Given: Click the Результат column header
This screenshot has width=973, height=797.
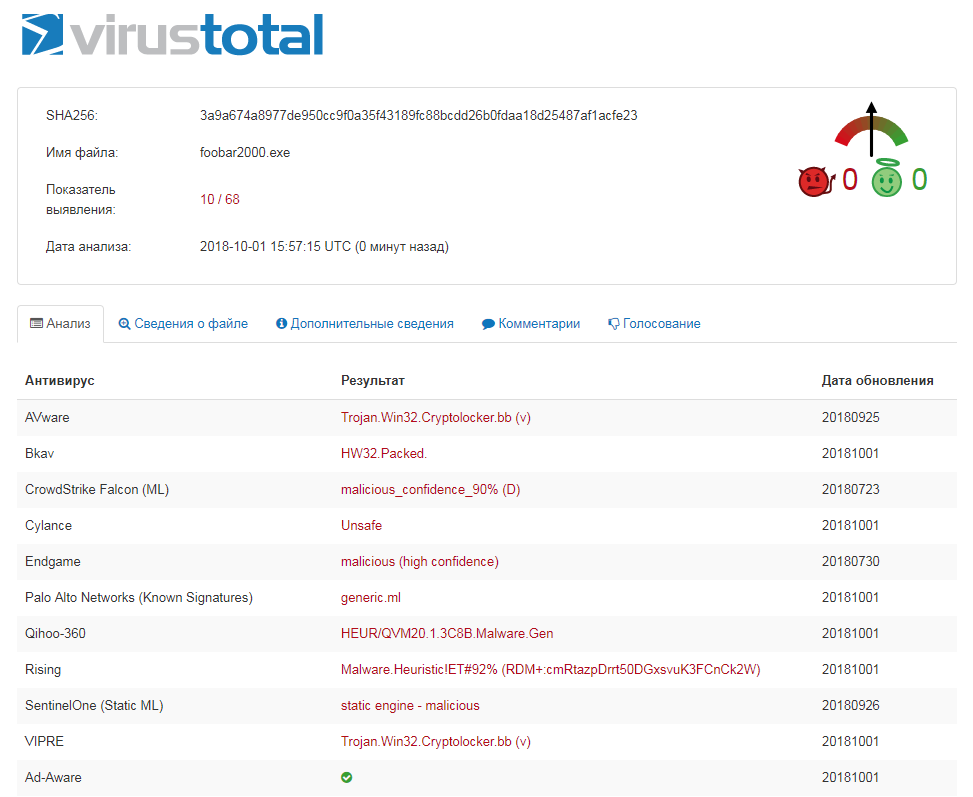Looking at the screenshot, I should (372, 380).
